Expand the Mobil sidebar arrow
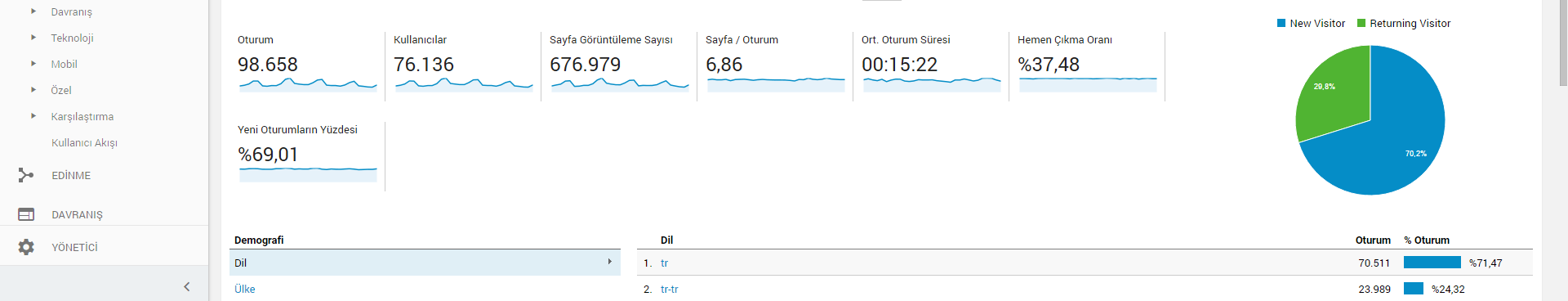 (33, 64)
